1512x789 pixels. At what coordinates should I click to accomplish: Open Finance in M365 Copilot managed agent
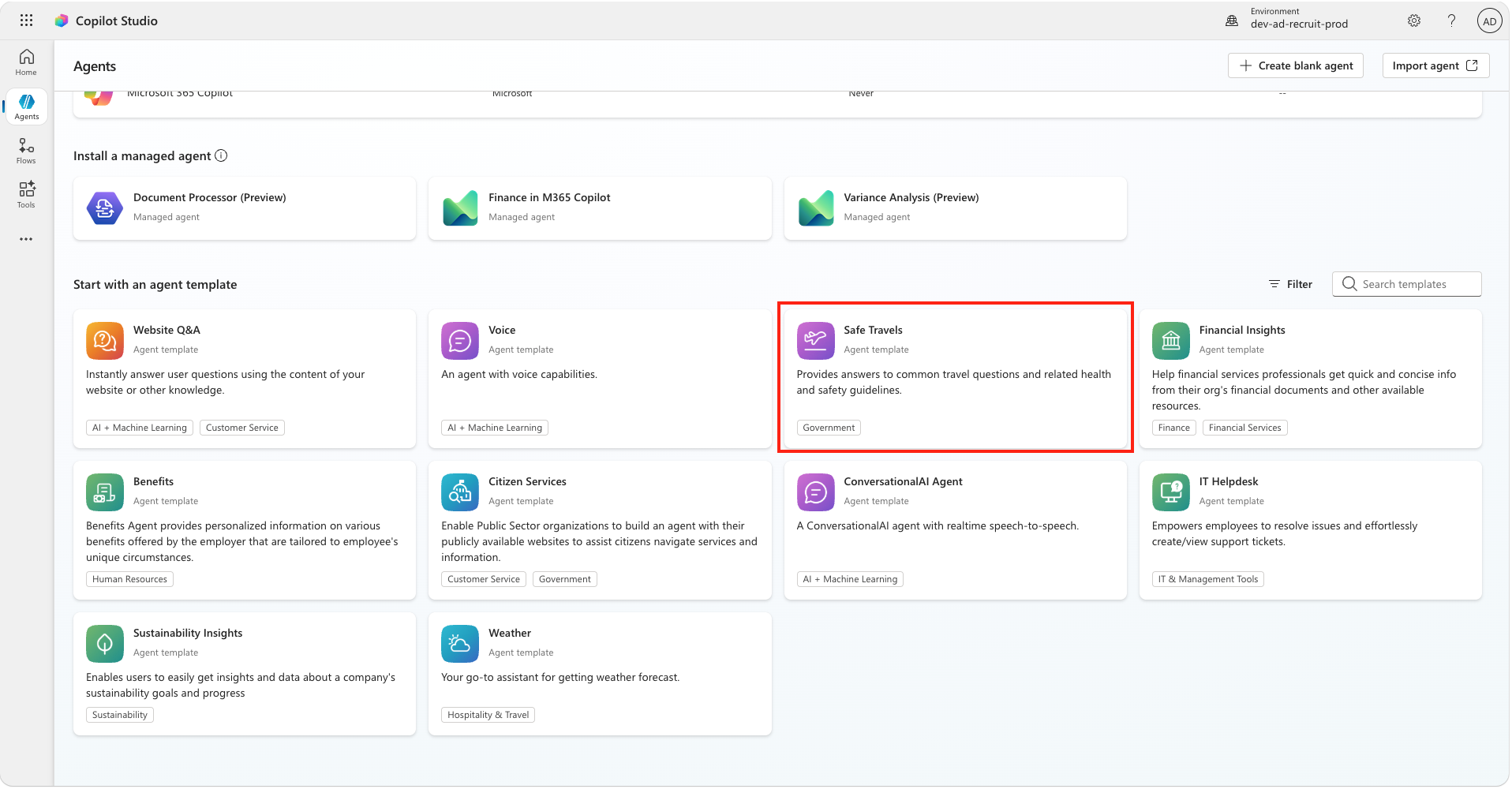click(600, 208)
